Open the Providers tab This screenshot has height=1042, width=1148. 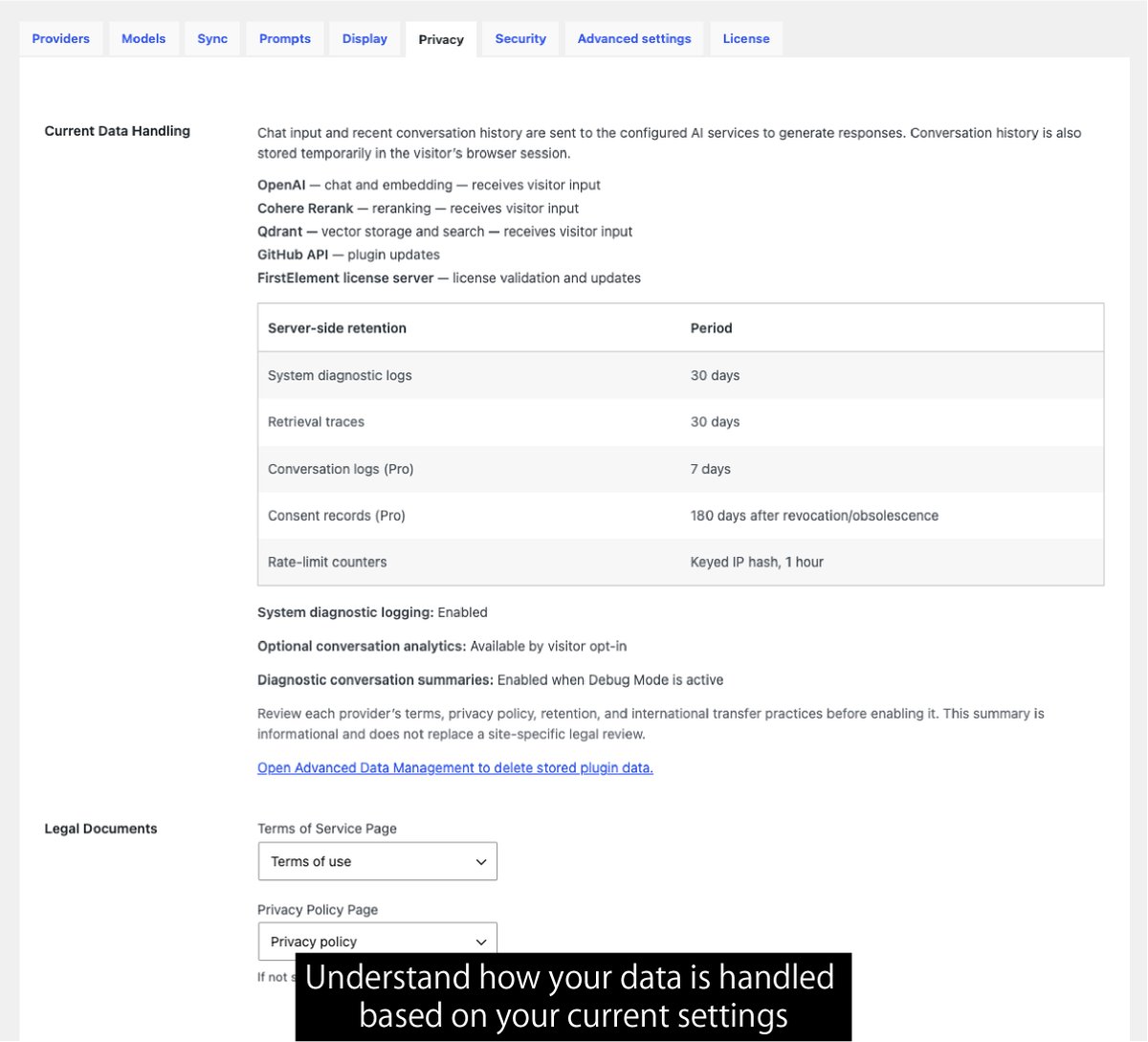(x=60, y=38)
